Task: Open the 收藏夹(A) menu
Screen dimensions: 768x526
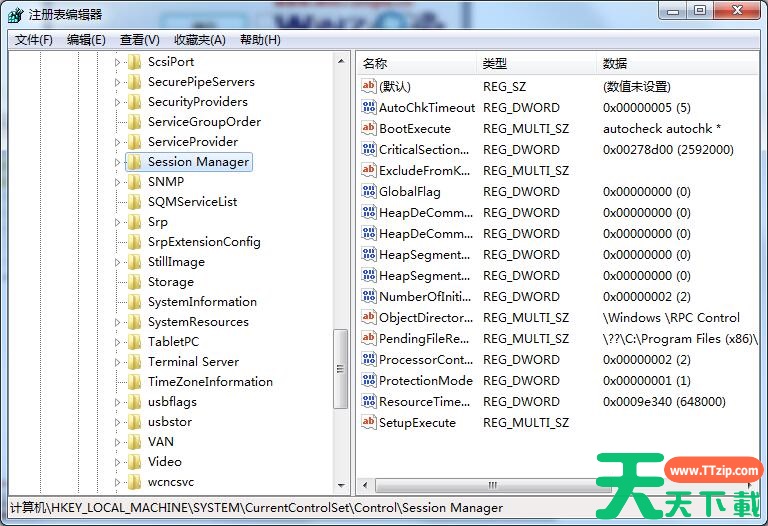Action: tap(200, 40)
